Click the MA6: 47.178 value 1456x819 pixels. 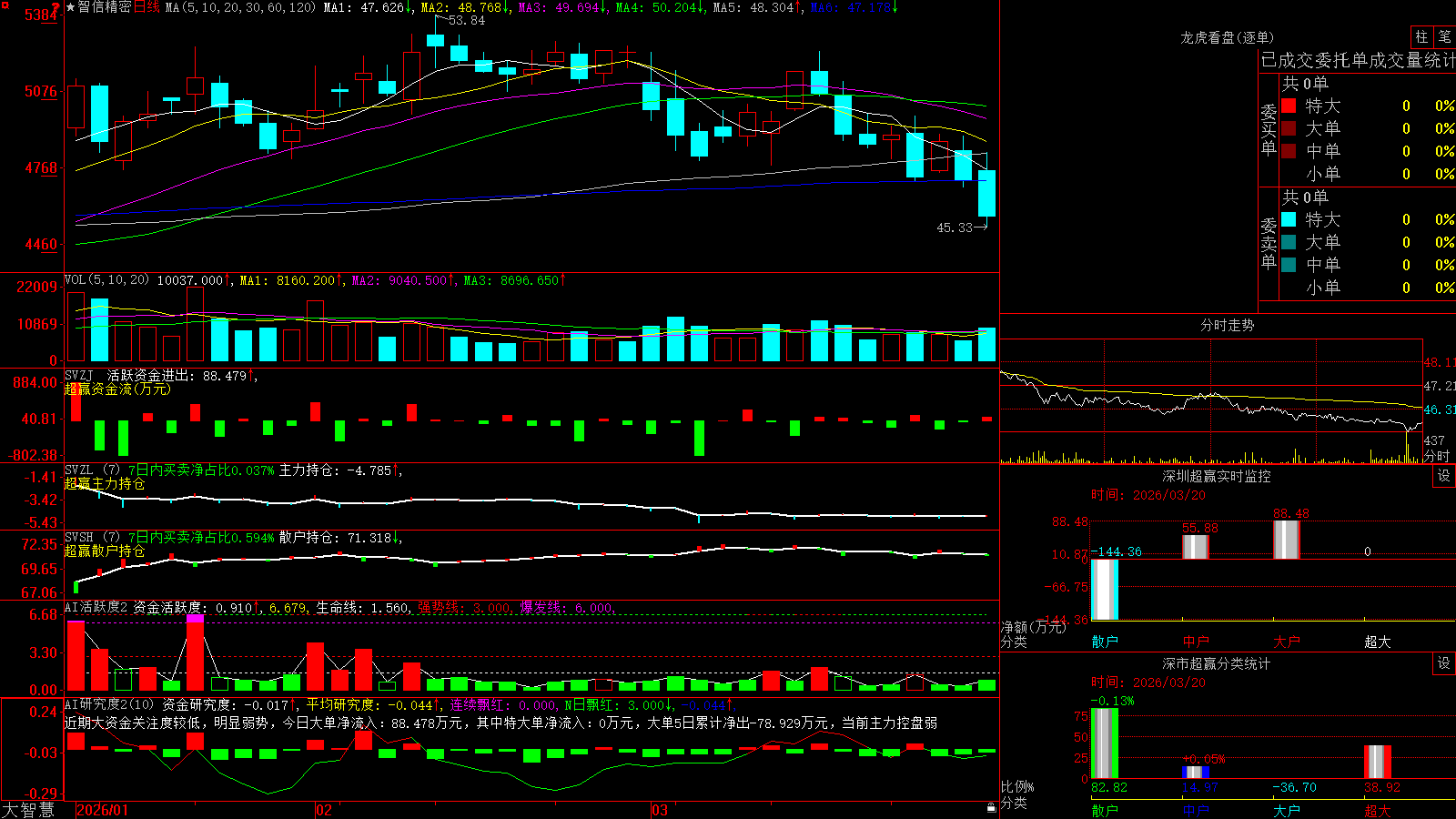point(854,7)
